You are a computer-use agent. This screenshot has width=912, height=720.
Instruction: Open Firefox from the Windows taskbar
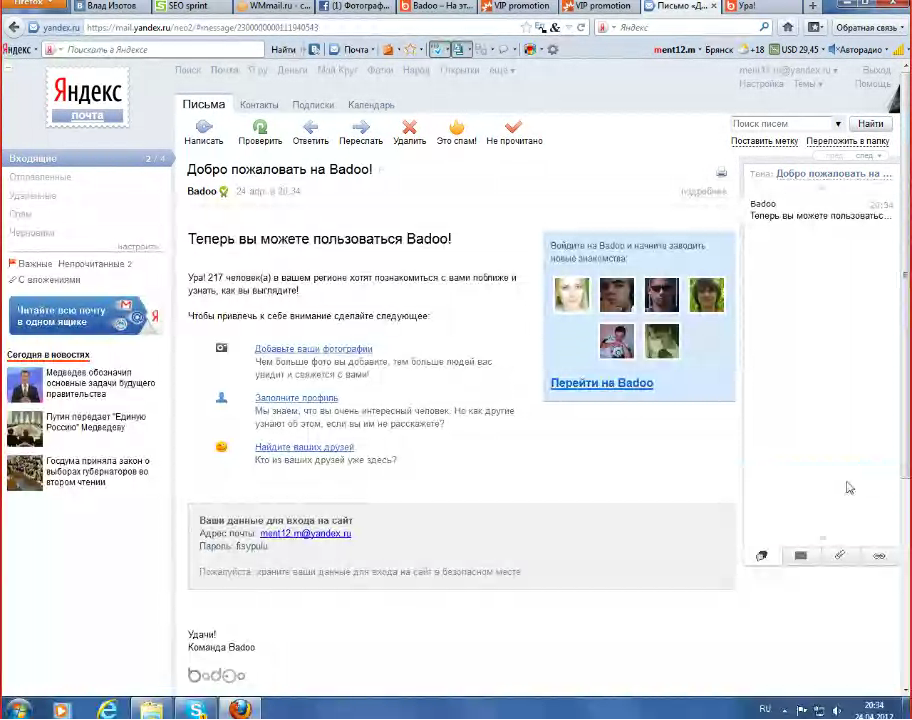(240, 709)
